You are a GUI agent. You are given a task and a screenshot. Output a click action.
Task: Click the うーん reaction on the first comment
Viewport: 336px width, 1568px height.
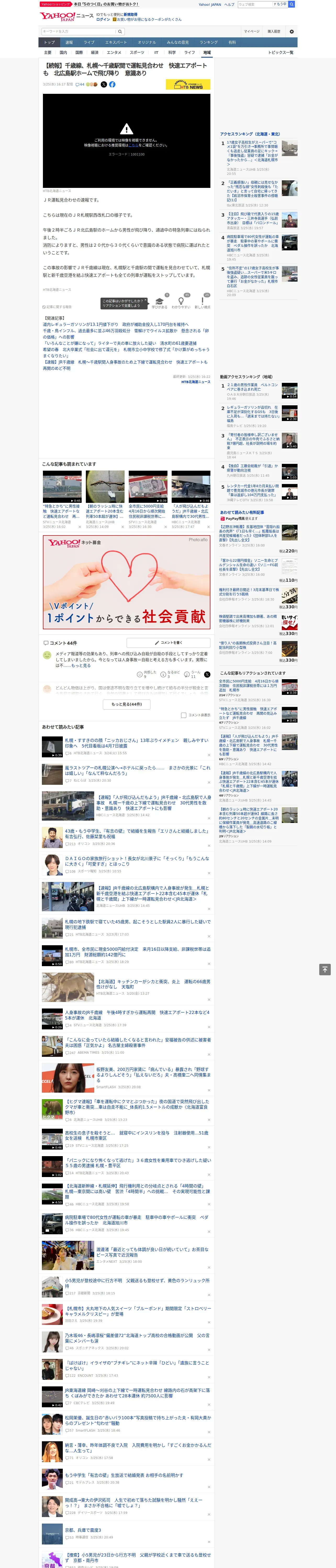coord(193,675)
